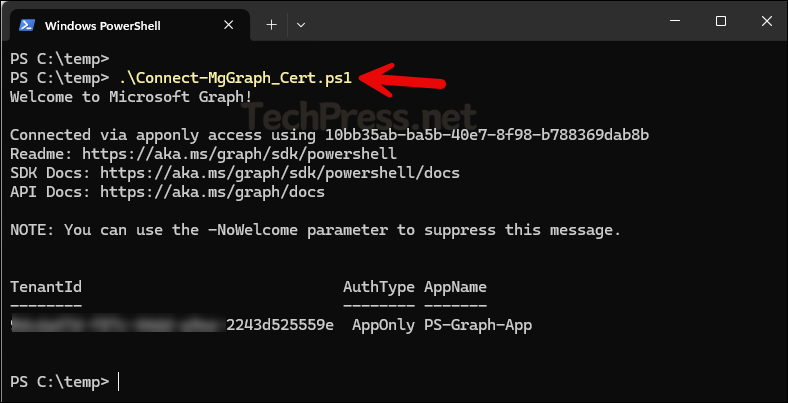Place cursor at the last PS C:\temp> prompt
This screenshot has height=403, width=788.
pos(118,382)
